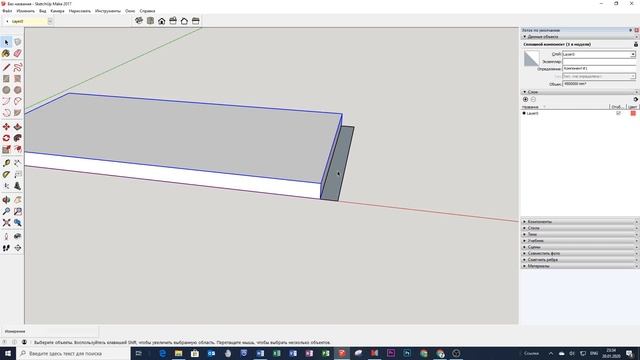640x360 pixels.
Task: Choose the Position Camera tool
Action: pyautogui.click(x=6, y=236)
